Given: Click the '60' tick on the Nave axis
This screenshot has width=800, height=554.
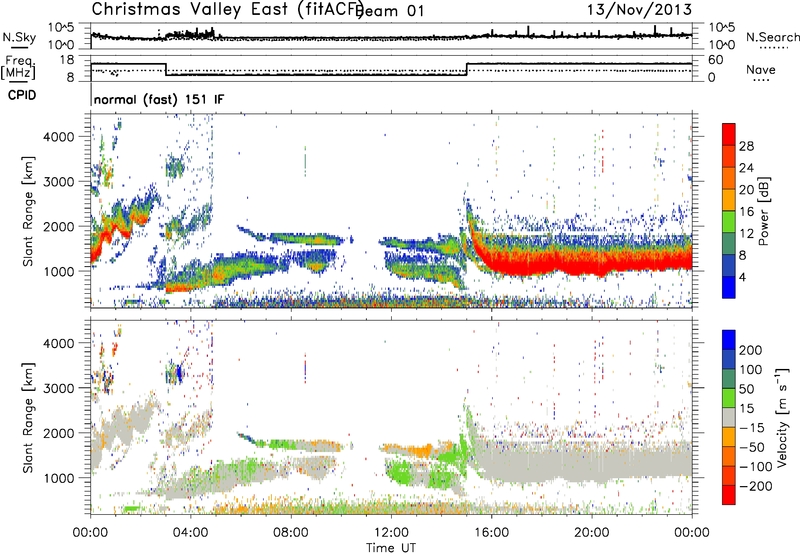Looking at the screenshot, I should (x=716, y=60).
